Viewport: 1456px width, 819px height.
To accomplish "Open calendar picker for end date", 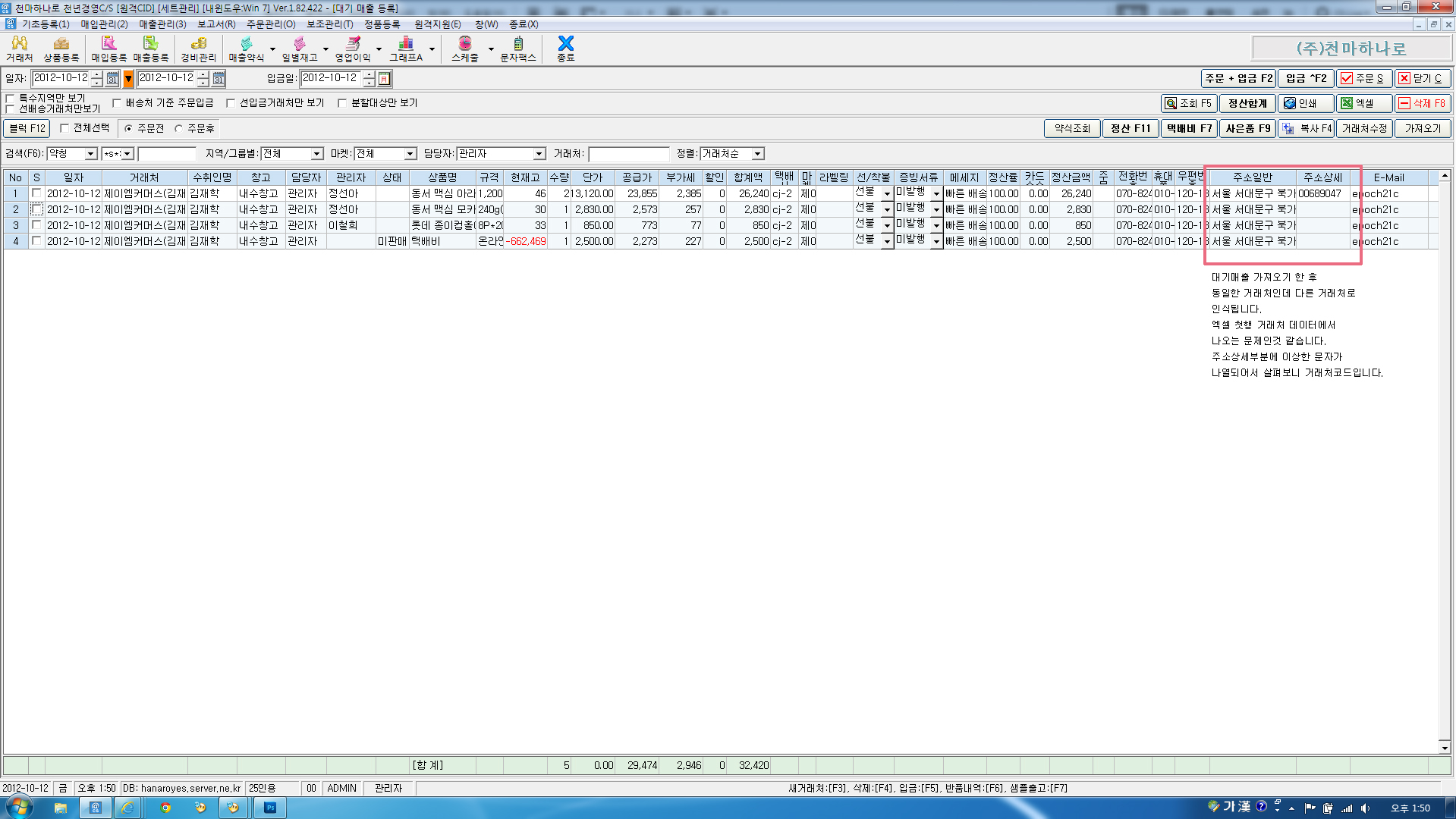I will coord(219,78).
